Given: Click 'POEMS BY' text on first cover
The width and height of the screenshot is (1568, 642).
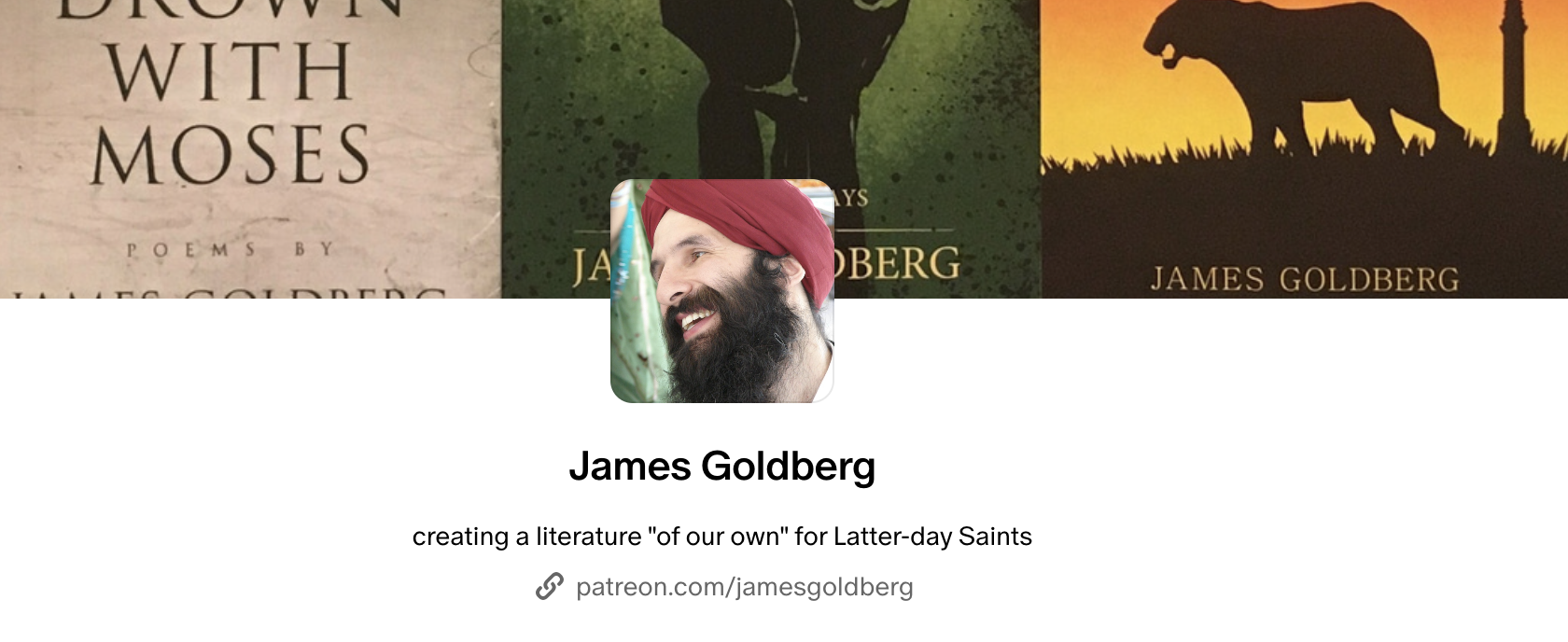Looking at the screenshot, I should click(230, 249).
